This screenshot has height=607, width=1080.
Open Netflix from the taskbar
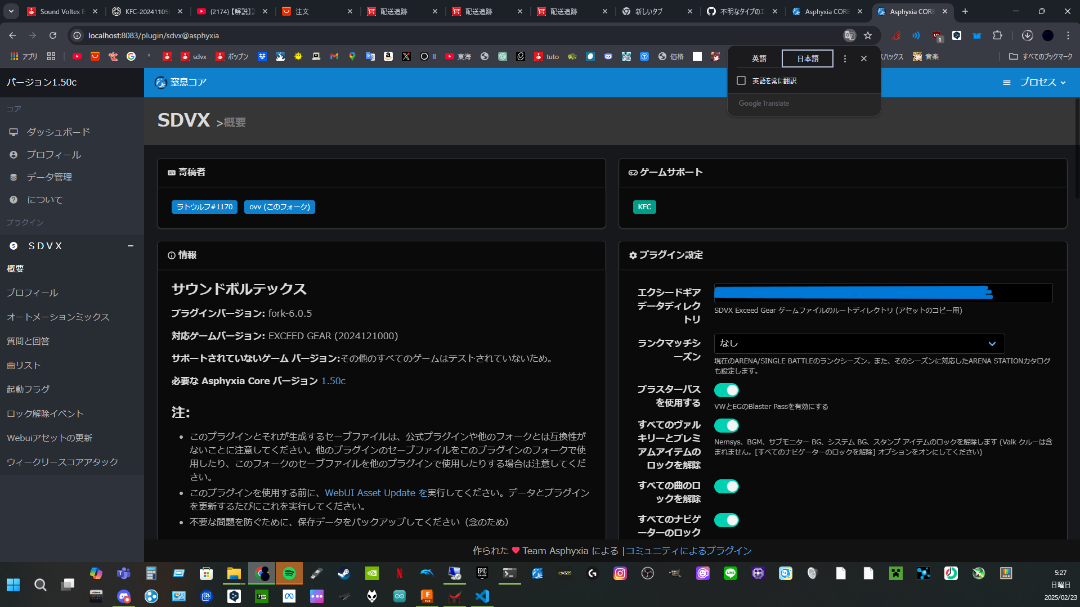click(x=399, y=573)
